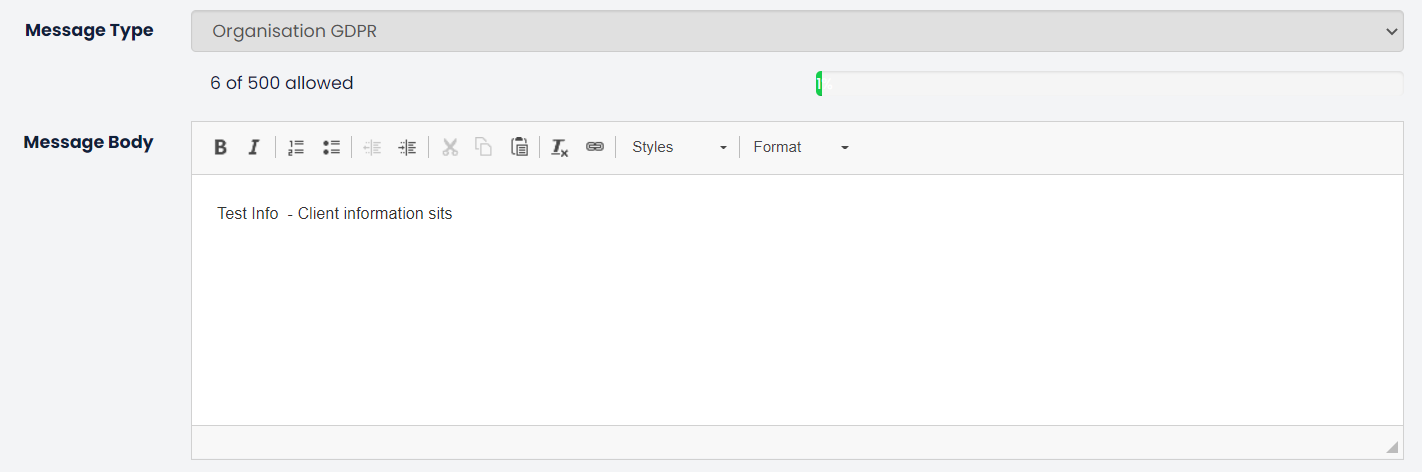Click the insert link icon
The height and width of the screenshot is (472, 1422).
(x=595, y=147)
